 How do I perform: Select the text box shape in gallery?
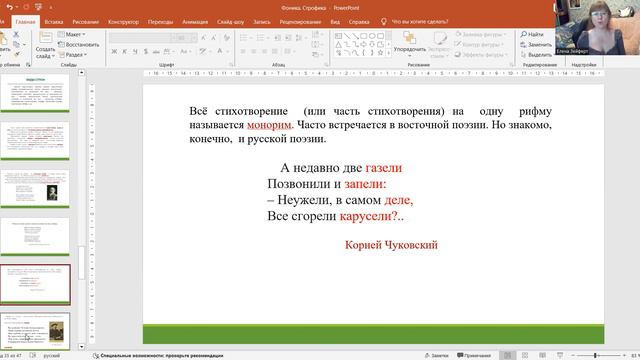338,36
